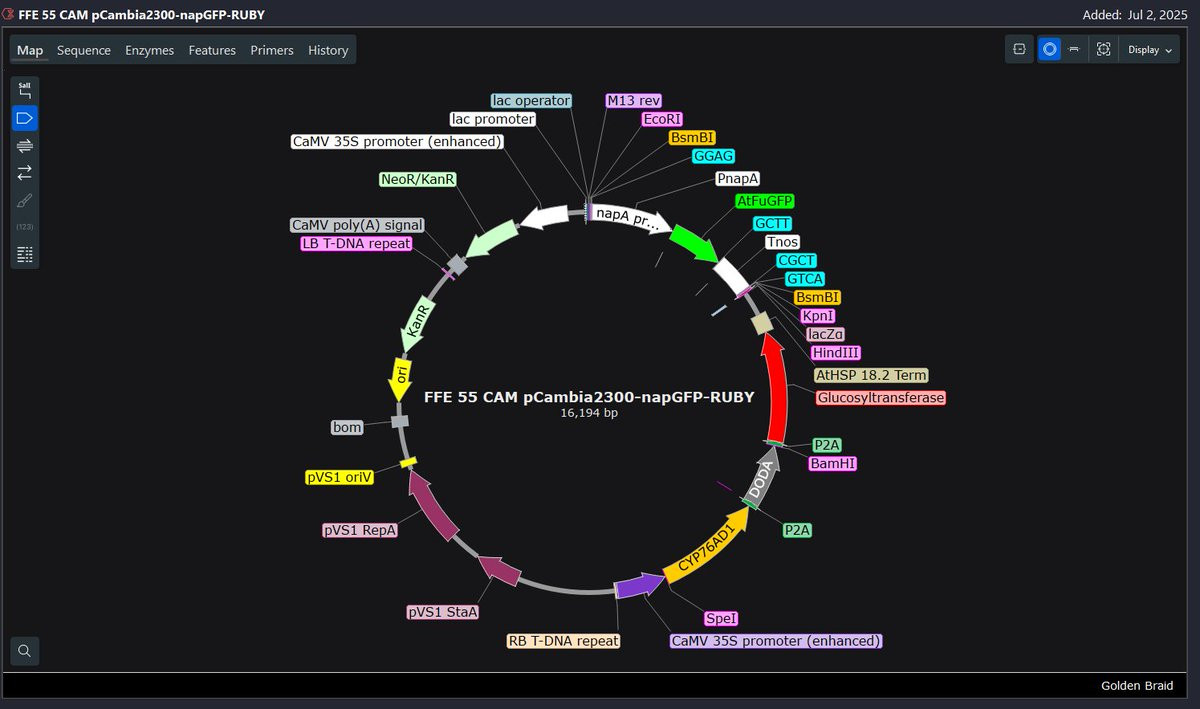
Task: Select the AtFuGFP feature label
Action: click(x=764, y=201)
